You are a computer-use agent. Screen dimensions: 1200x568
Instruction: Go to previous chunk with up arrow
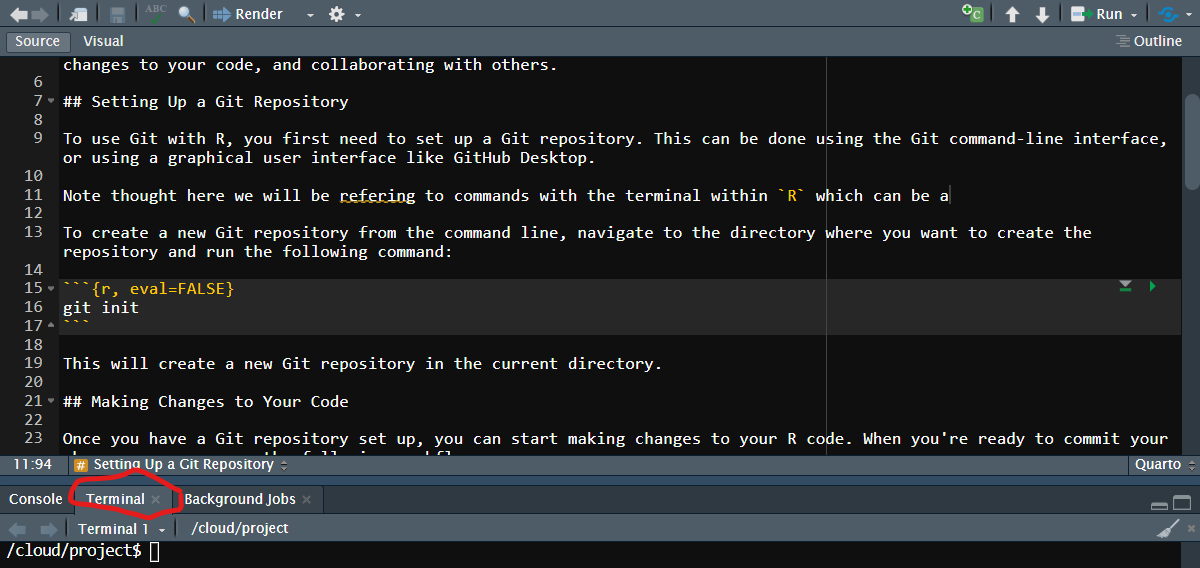pos(1012,14)
